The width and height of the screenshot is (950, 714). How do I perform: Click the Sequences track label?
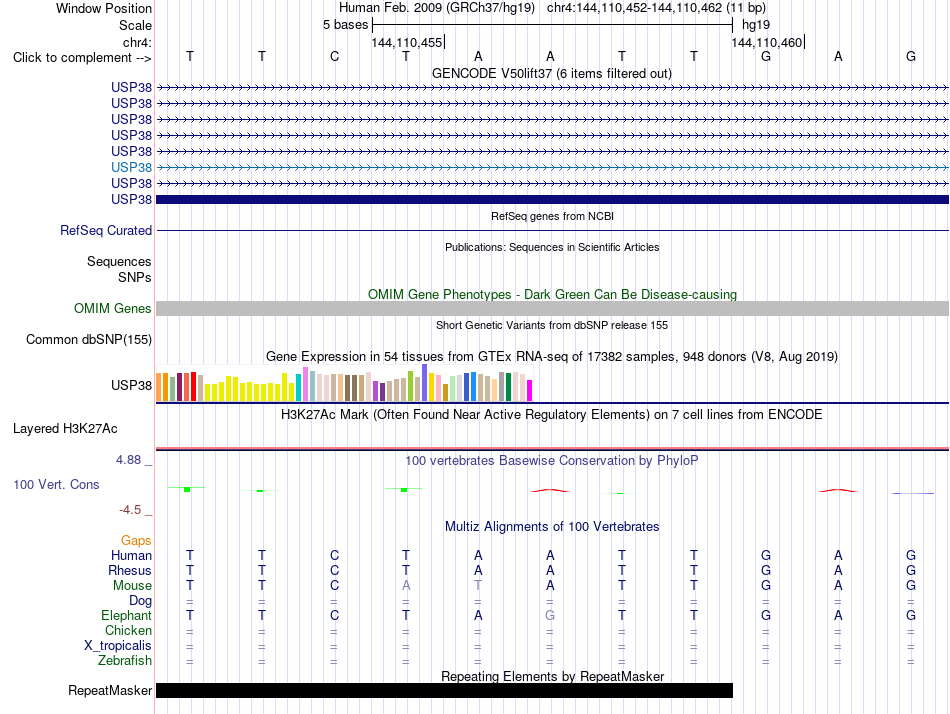[119, 261]
